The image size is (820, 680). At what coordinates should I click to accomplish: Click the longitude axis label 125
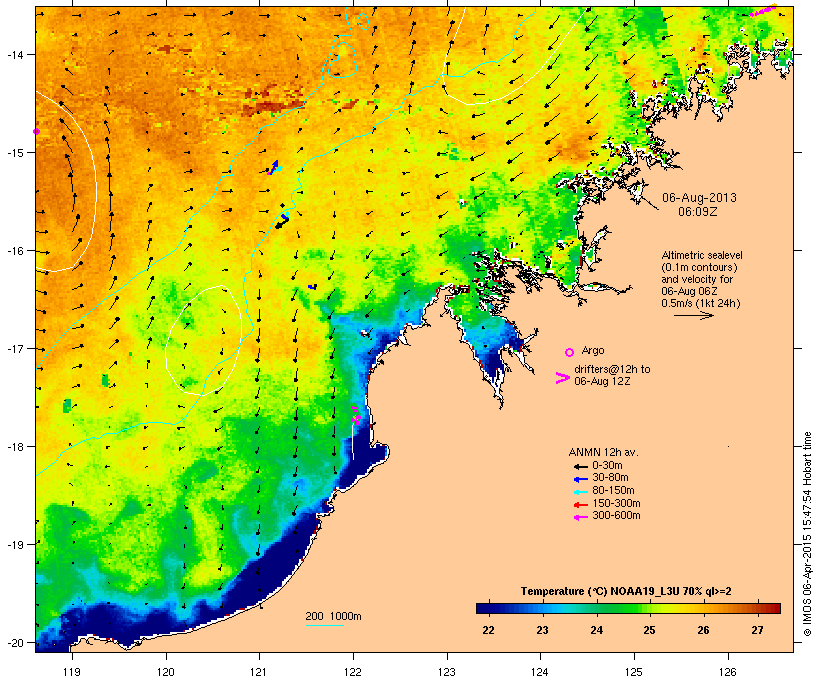(634, 672)
